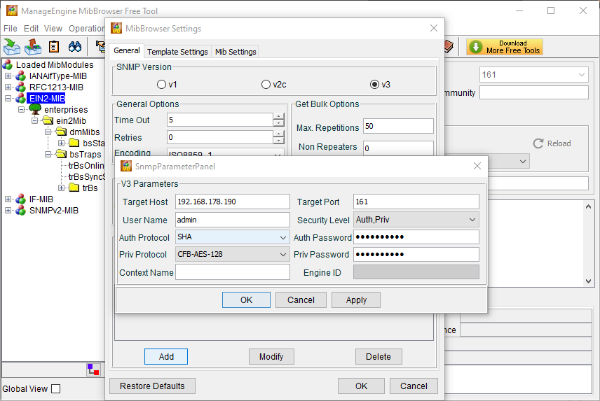Image resolution: width=600 pixels, height=401 pixels.
Task: Open the File menu
Action: pos(10,28)
